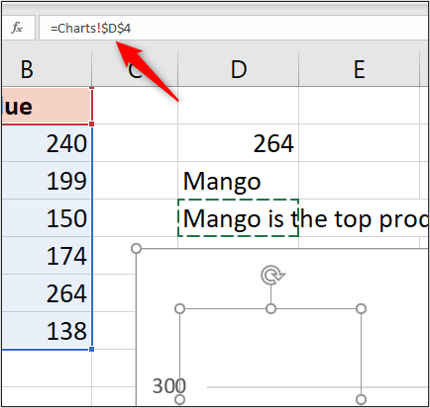Click the formula bar showing =Charts!$D$4

233,28
